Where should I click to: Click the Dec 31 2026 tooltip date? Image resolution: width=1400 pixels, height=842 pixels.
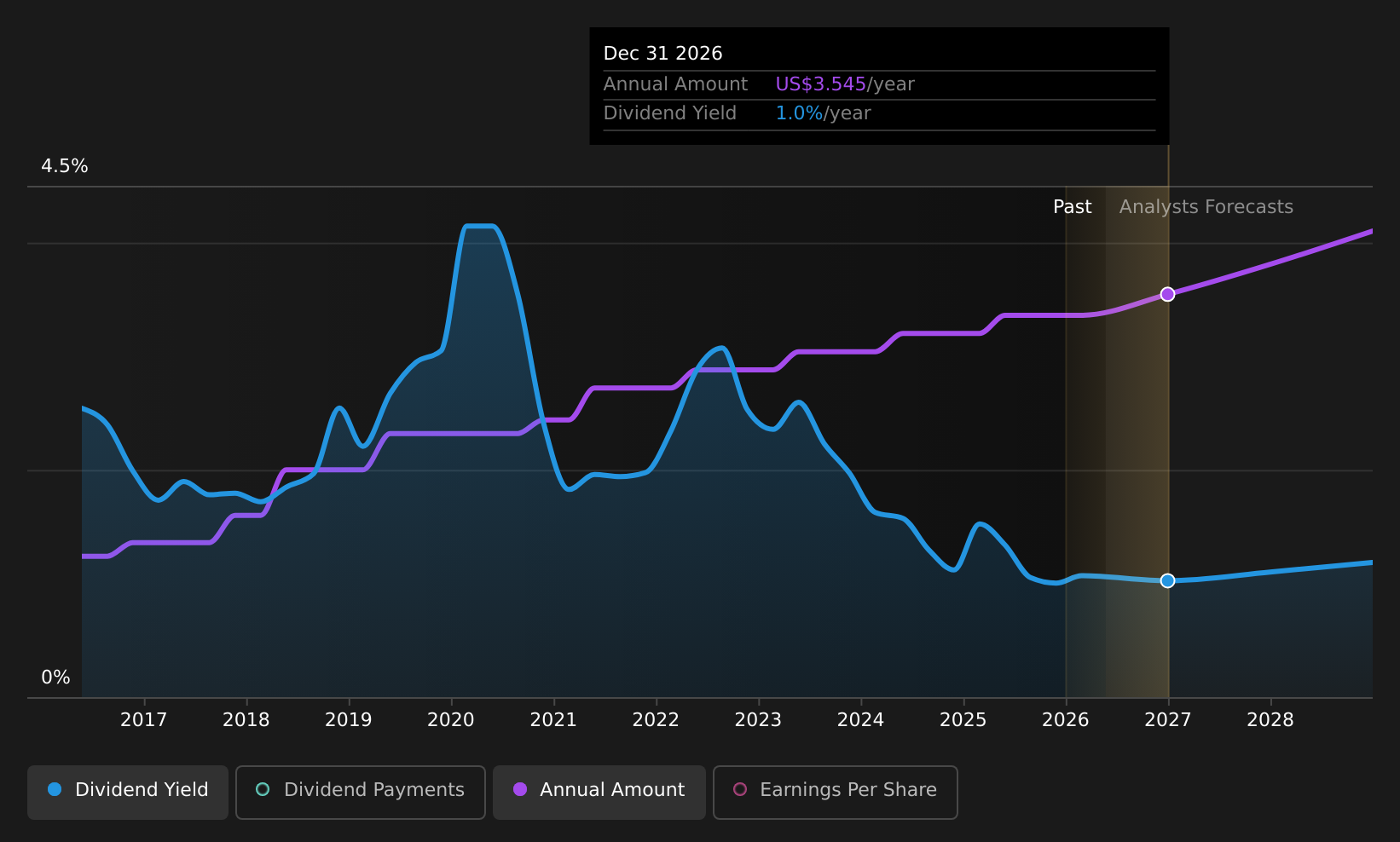tap(662, 54)
